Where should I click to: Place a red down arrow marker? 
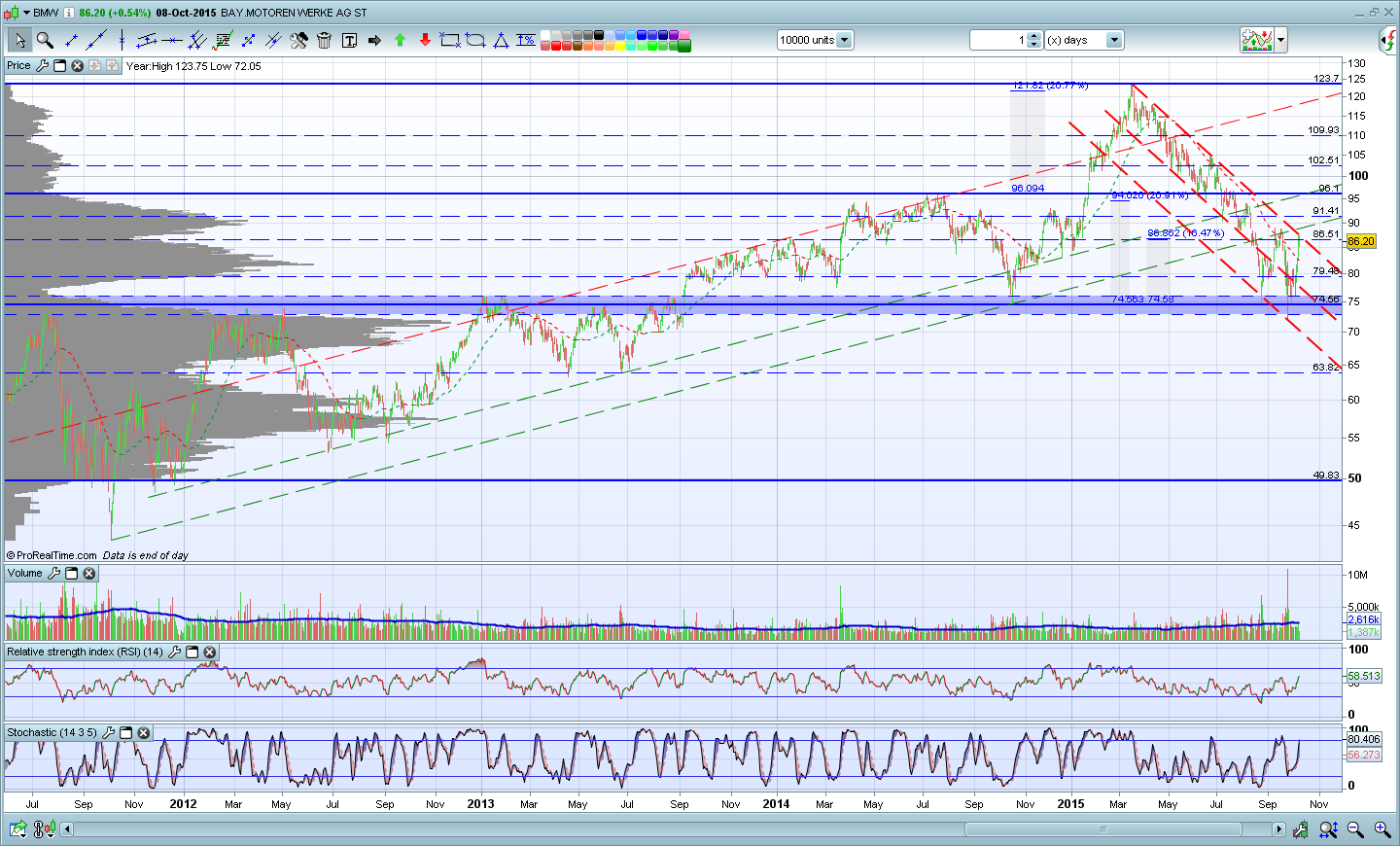point(425,40)
